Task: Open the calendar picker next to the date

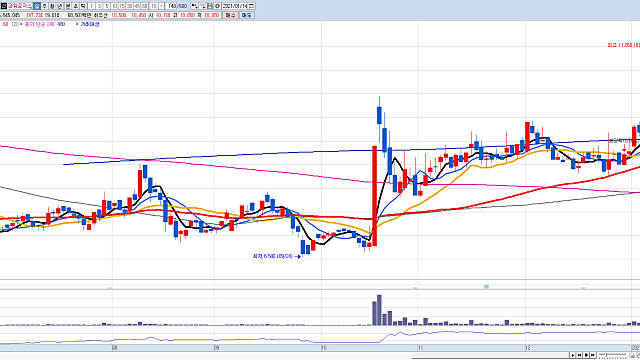Action: [x=251, y=6]
